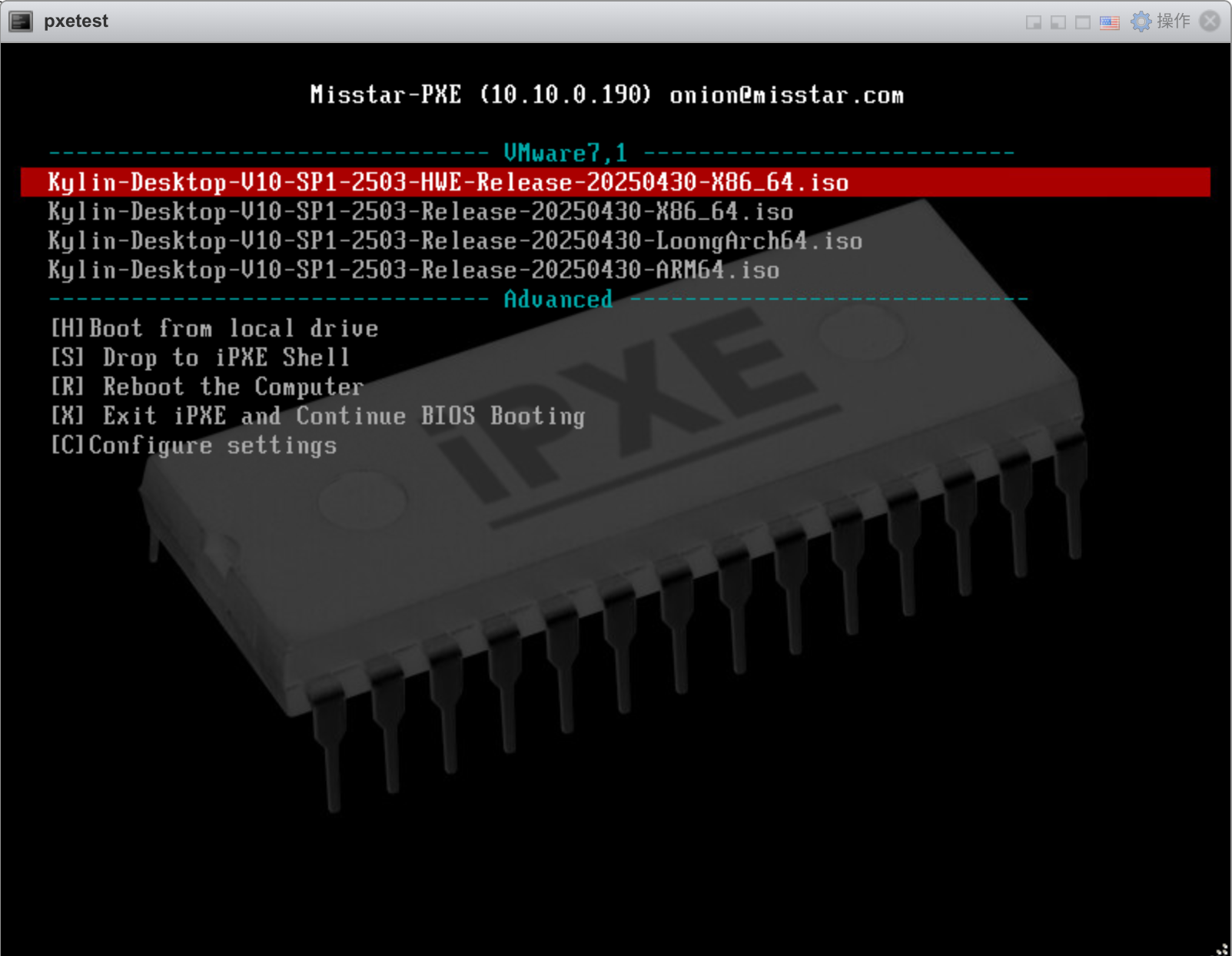Viewport: 1232px width, 956px height.
Task: Choose [H] Boot from local drive
Action: pos(214,328)
